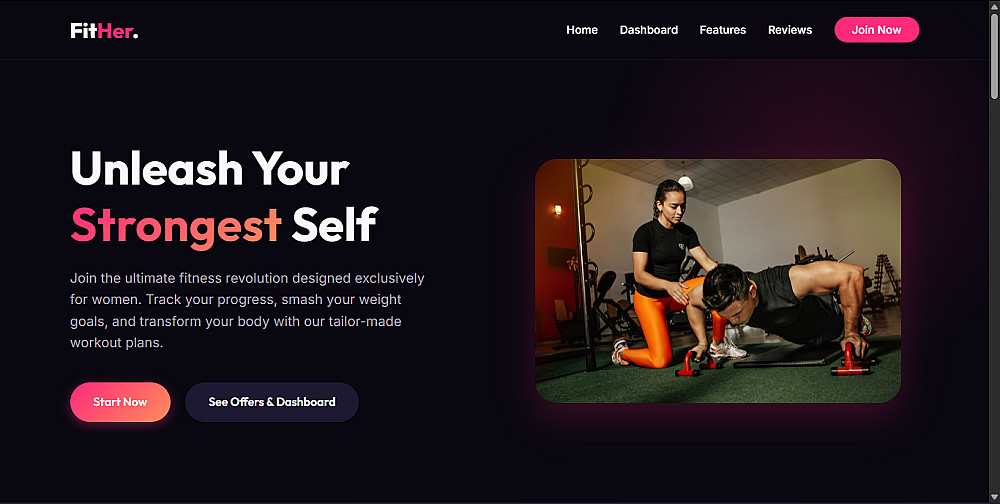Open the Home nav link
This screenshot has height=504, width=1000.
[582, 30]
